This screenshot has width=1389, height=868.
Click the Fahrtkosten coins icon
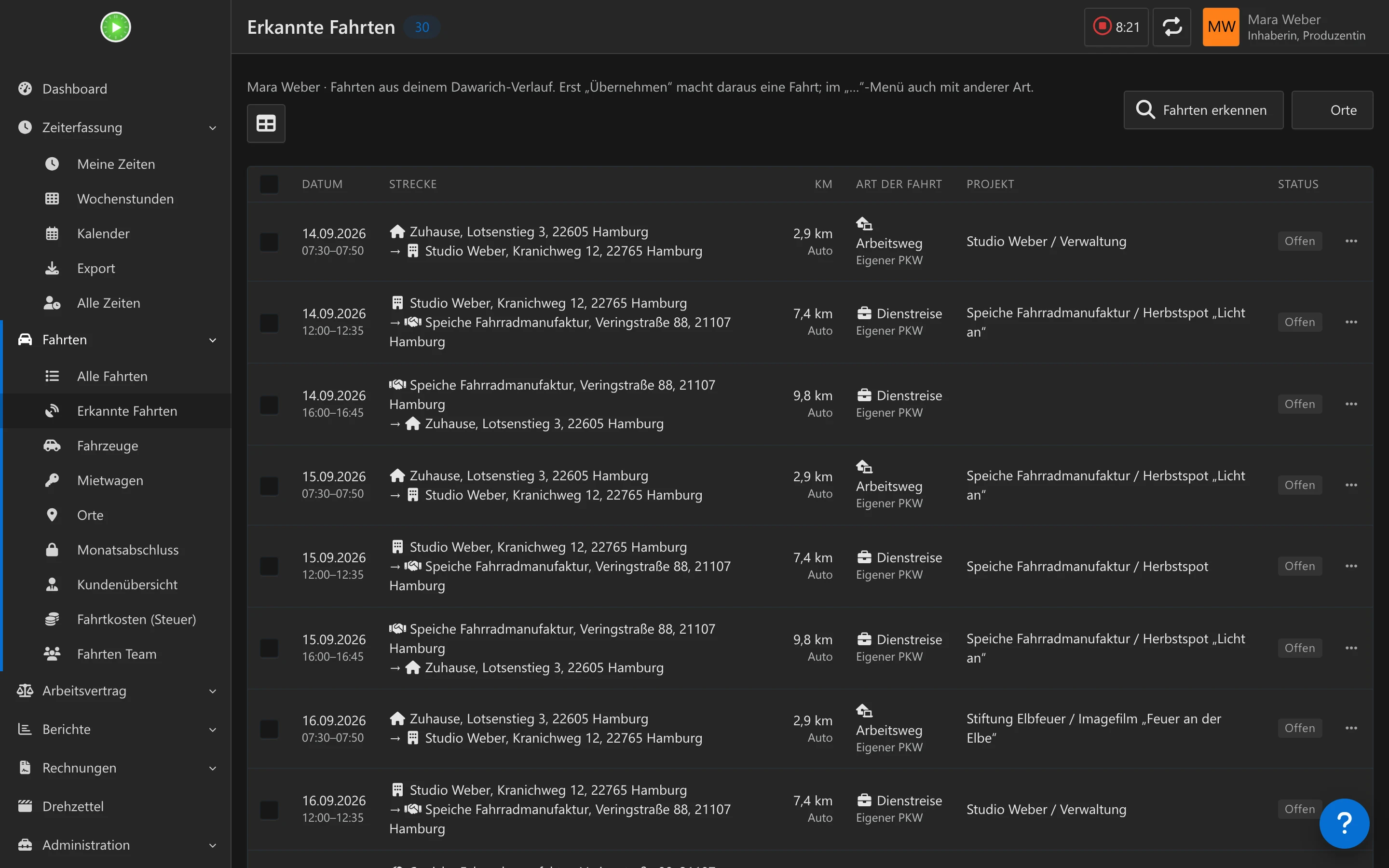click(x=52, y=619)
